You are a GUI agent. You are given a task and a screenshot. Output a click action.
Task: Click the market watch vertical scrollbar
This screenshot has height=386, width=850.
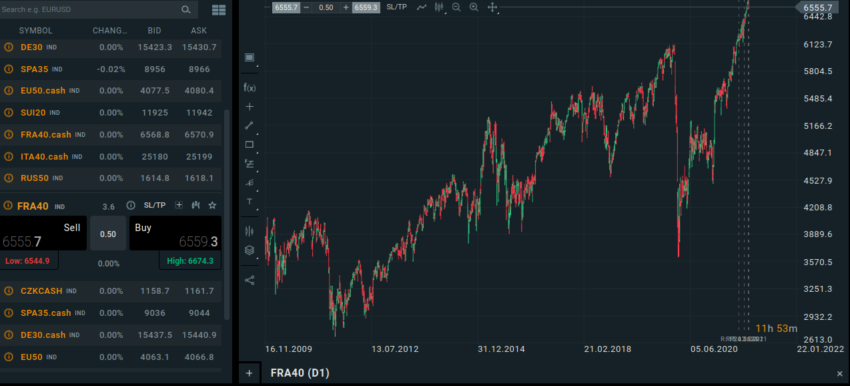(x=227, y=214)
